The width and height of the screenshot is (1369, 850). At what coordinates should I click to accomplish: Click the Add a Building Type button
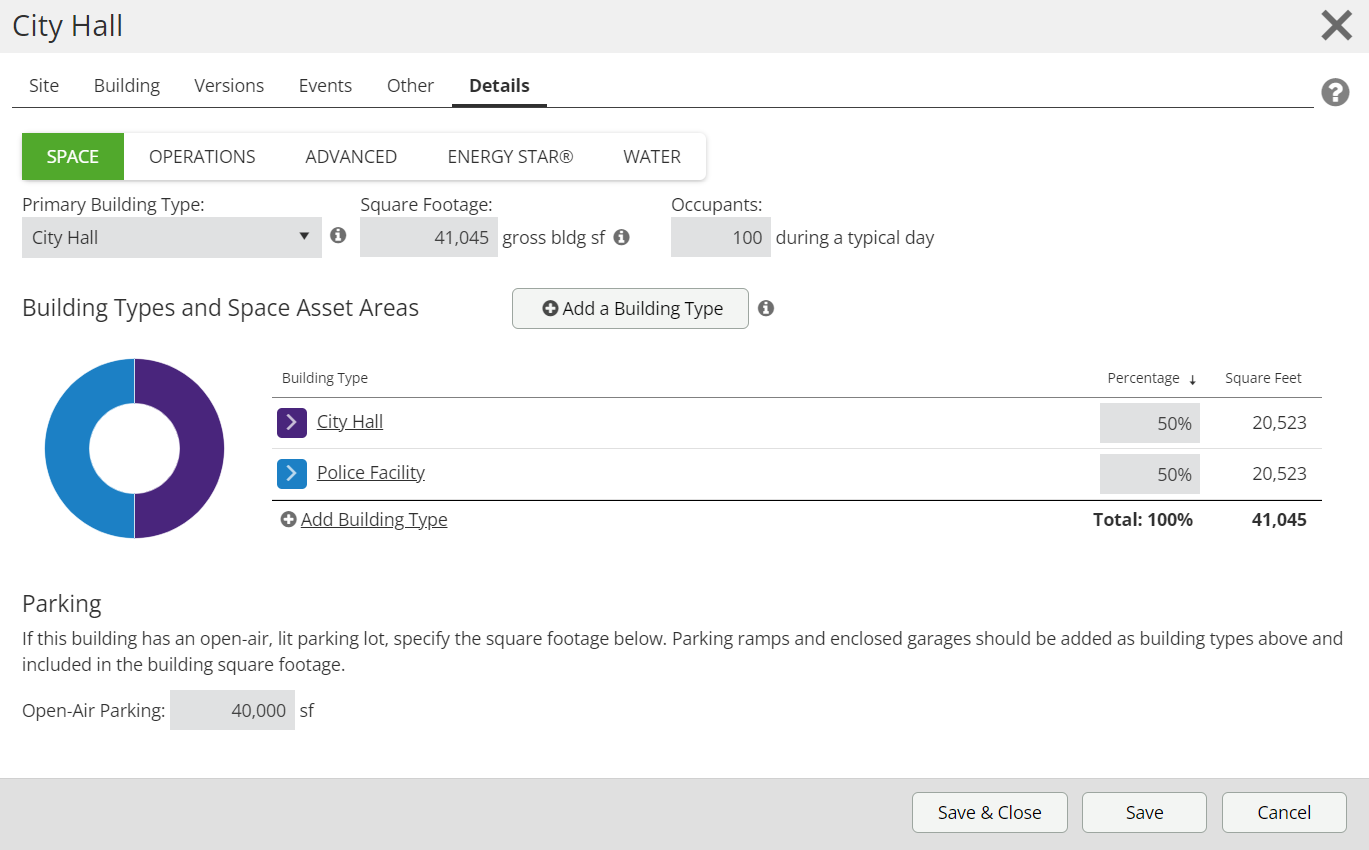(630, 309)
